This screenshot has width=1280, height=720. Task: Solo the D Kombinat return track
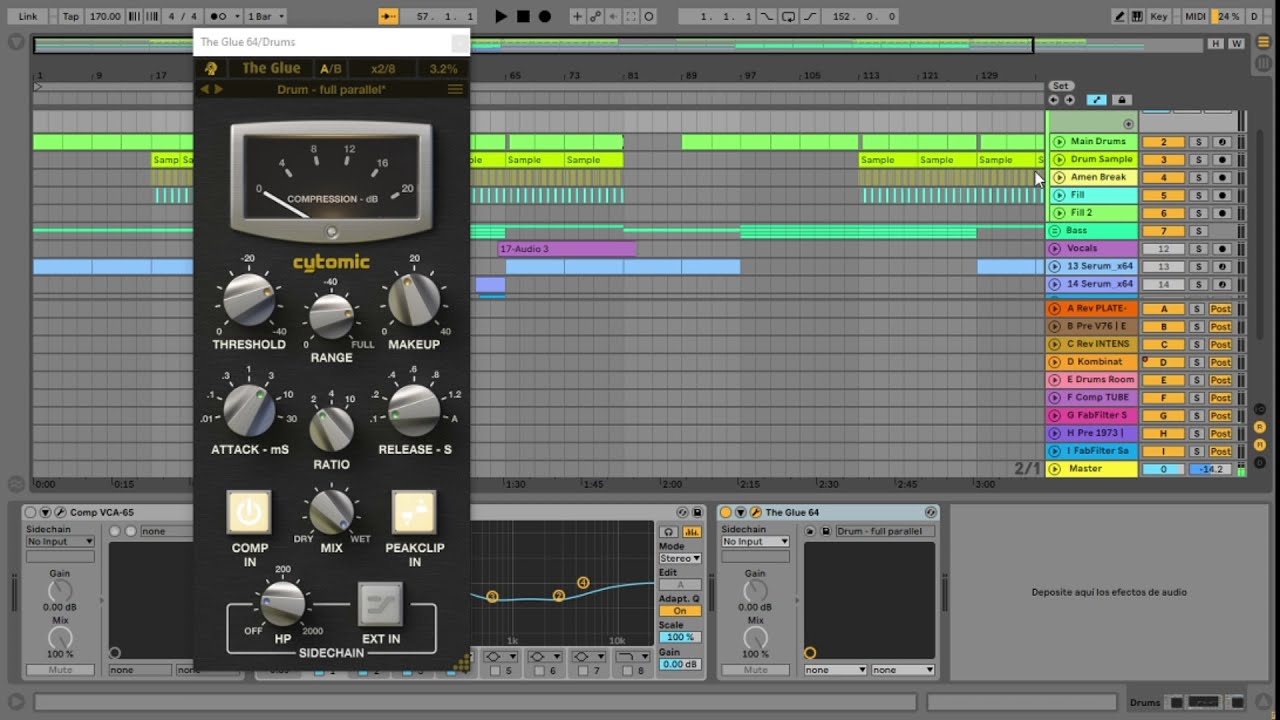1198,362
